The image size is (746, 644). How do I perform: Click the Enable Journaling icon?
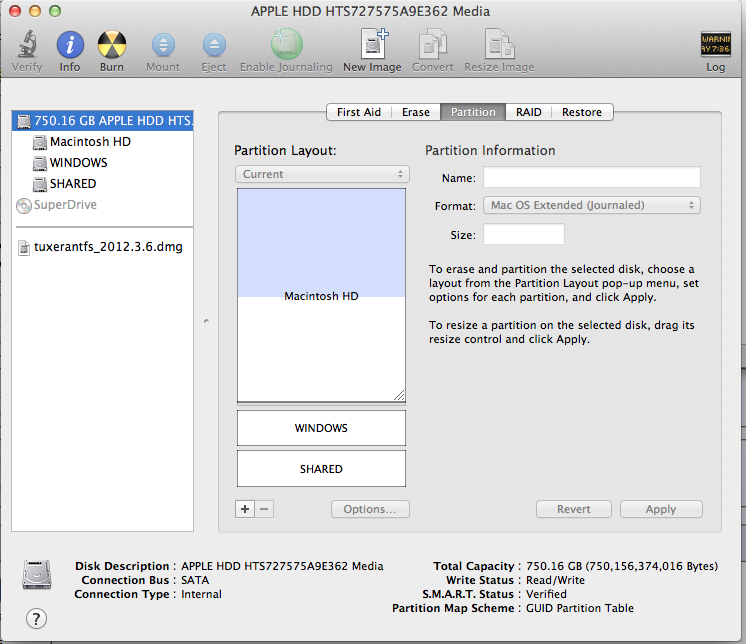[286, 44]
